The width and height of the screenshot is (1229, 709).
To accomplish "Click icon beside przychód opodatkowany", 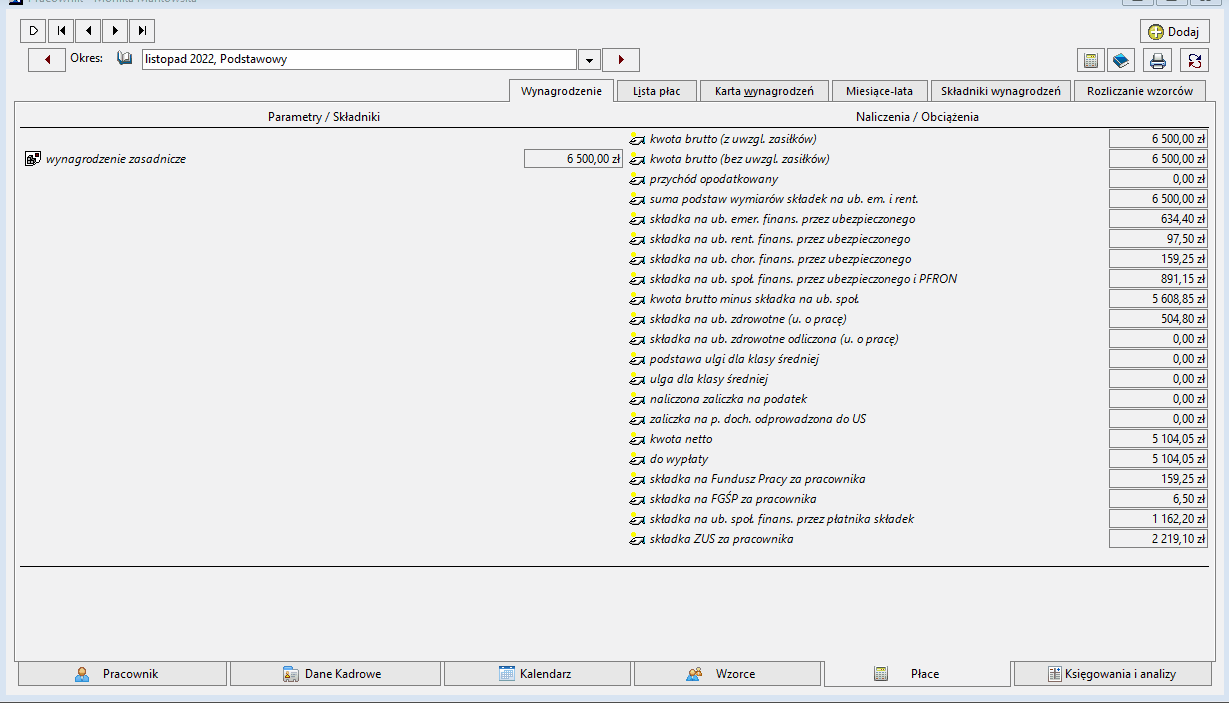I will [x=637, y=178].
